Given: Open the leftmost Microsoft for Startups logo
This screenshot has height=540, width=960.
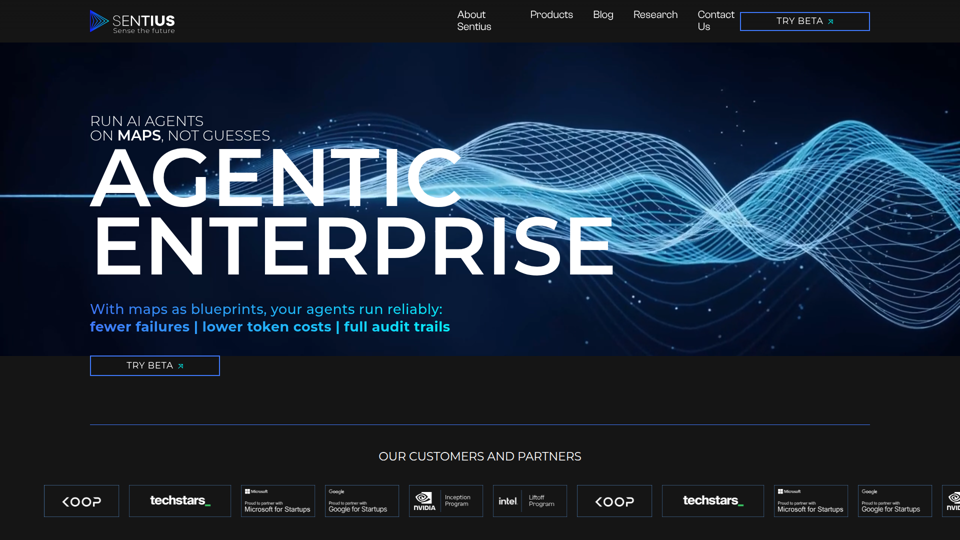Looking at the screenshot, I should coord(278,501).
